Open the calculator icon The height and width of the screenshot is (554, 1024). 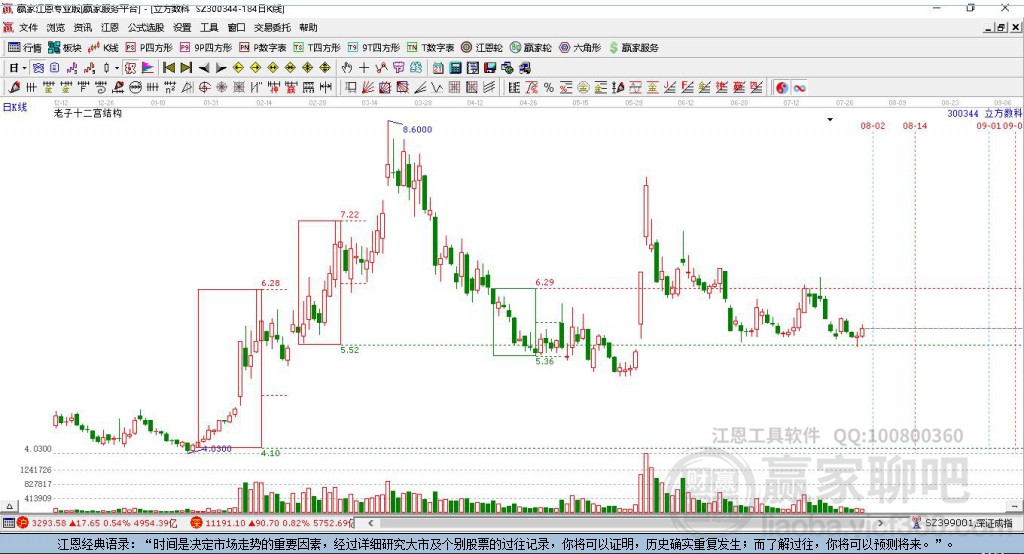pos(455,68)
